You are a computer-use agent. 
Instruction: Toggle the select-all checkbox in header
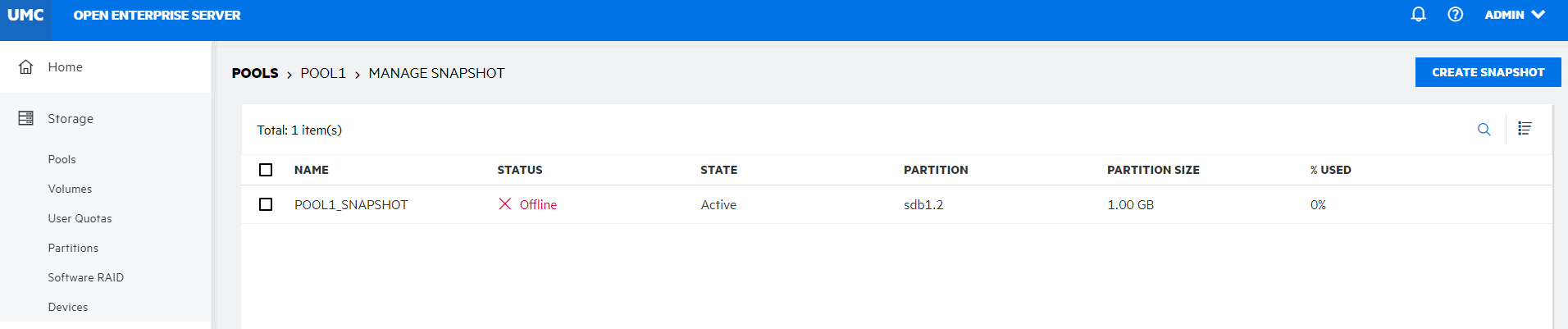(266, 170)
